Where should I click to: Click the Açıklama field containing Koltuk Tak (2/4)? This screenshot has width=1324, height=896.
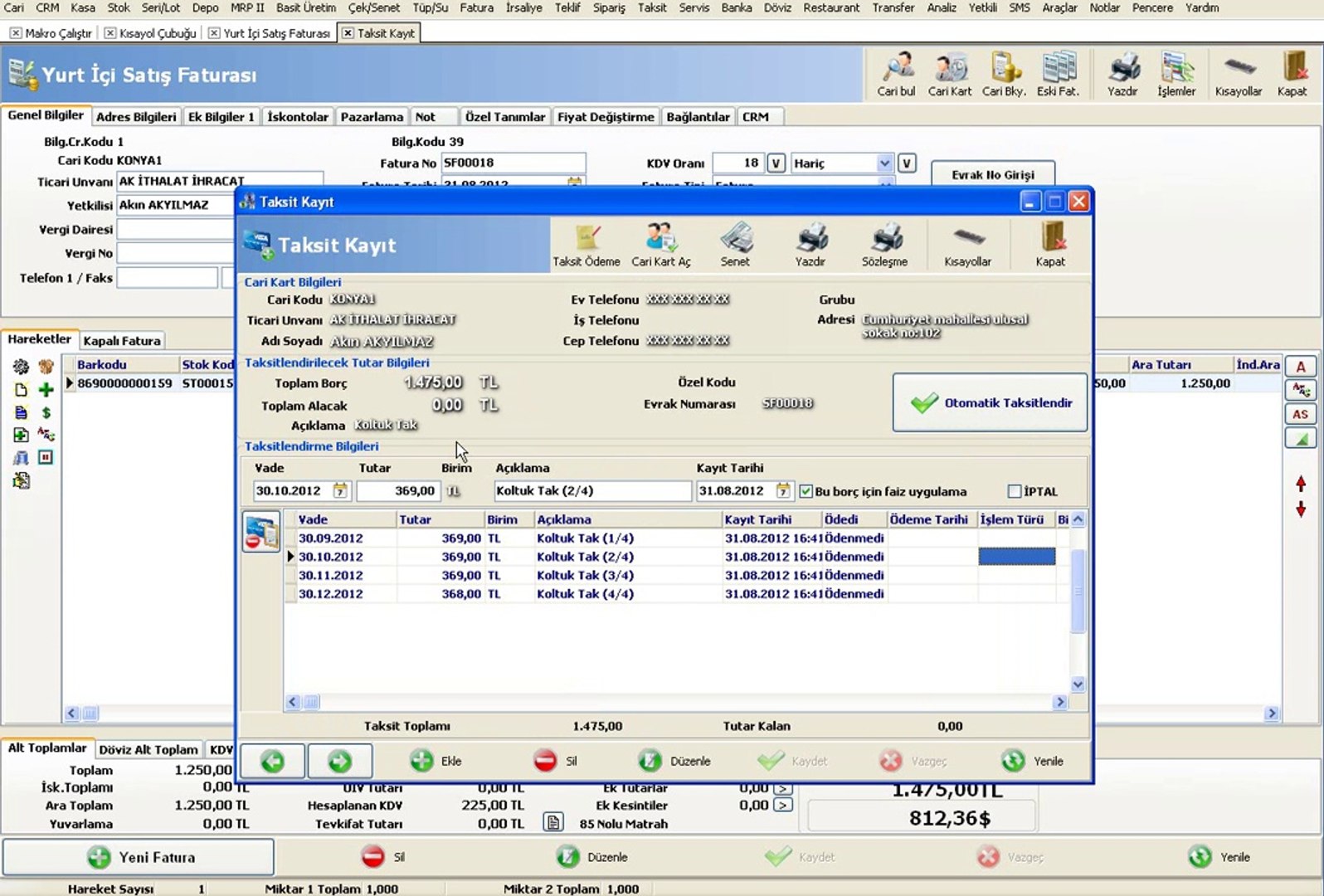click(x=592, y=491)
